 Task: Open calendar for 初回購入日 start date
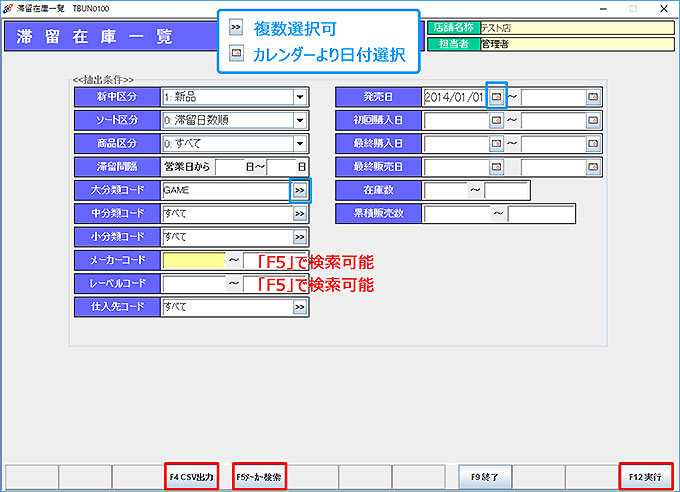pos(497,120)
